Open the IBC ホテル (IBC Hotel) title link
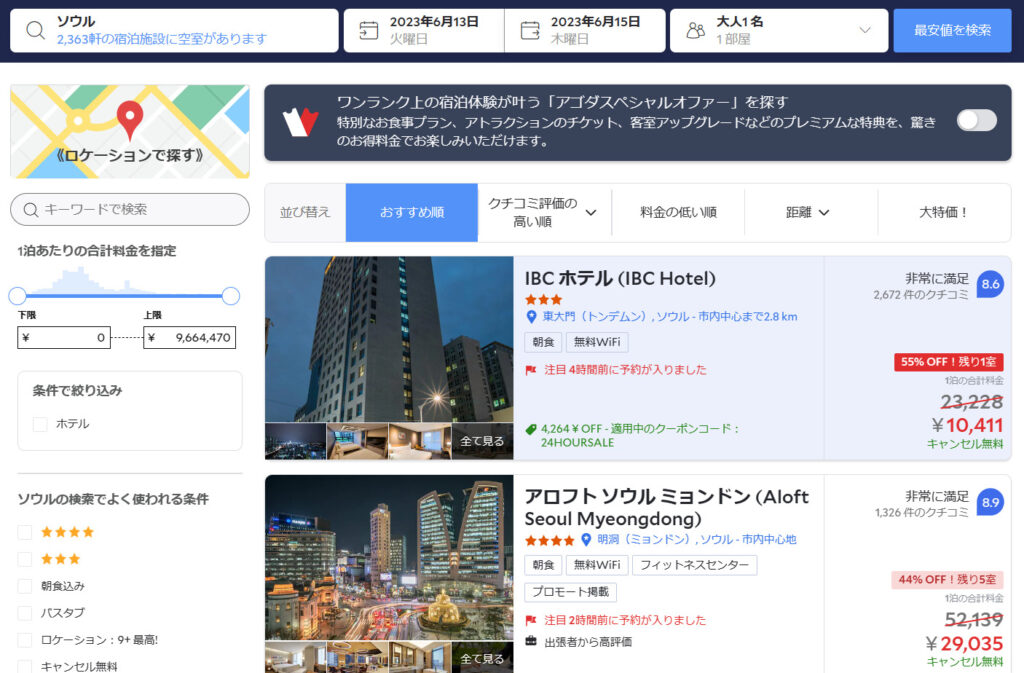The height and width of the screenshot is (673, 1024). [620, 279]
